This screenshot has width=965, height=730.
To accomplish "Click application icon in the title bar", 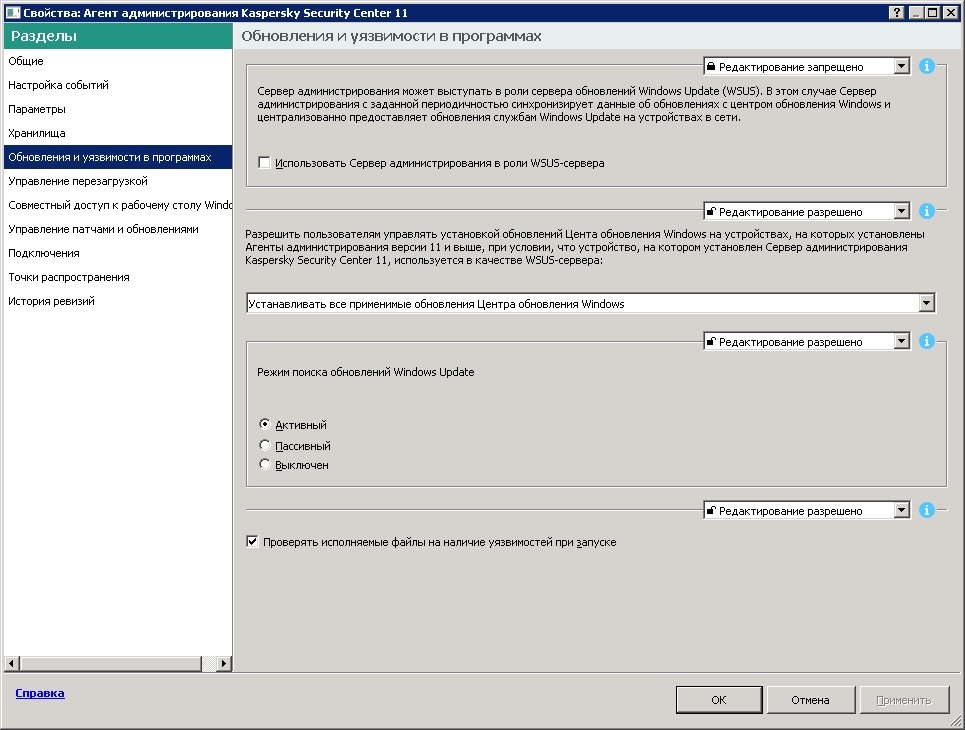I will pyautogui.click(x=12, y=12).
